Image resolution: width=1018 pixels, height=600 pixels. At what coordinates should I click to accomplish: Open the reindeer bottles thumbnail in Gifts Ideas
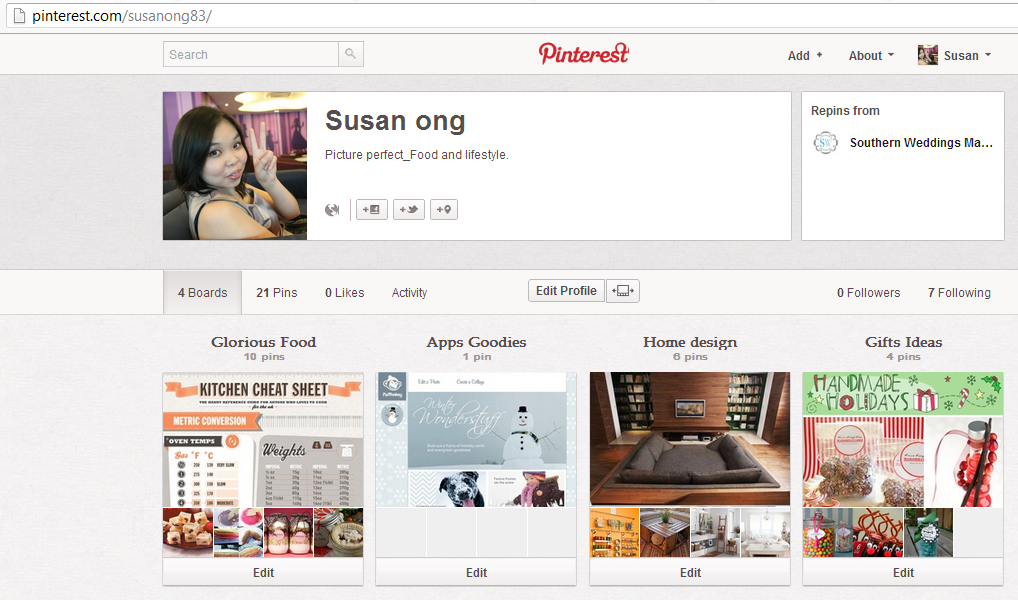tap(878, 532)
